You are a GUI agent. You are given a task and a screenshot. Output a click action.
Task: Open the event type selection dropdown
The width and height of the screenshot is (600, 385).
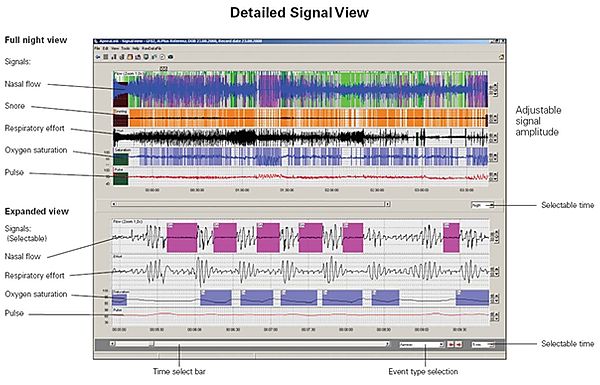coord(421,344)
